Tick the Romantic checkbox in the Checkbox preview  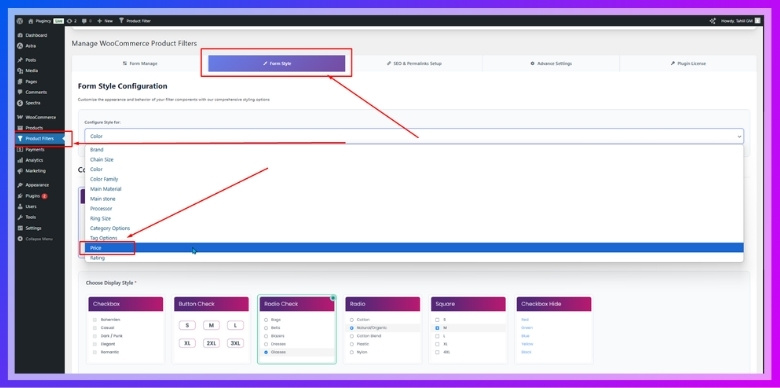(x=95, y=352)
